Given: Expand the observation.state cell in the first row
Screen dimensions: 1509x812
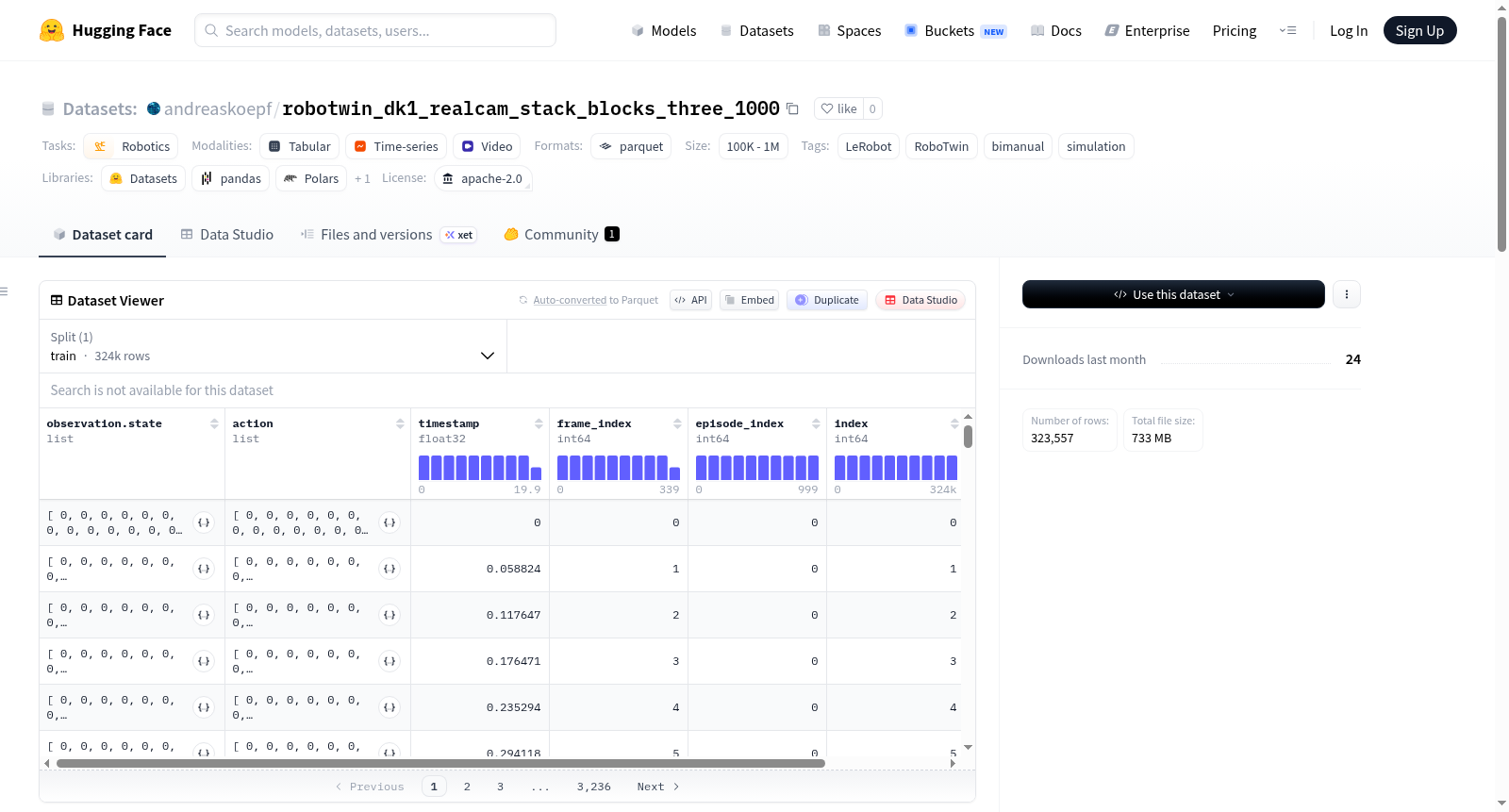Looking at the screenshot, I should pyautogui.click(x=204, y=522).
